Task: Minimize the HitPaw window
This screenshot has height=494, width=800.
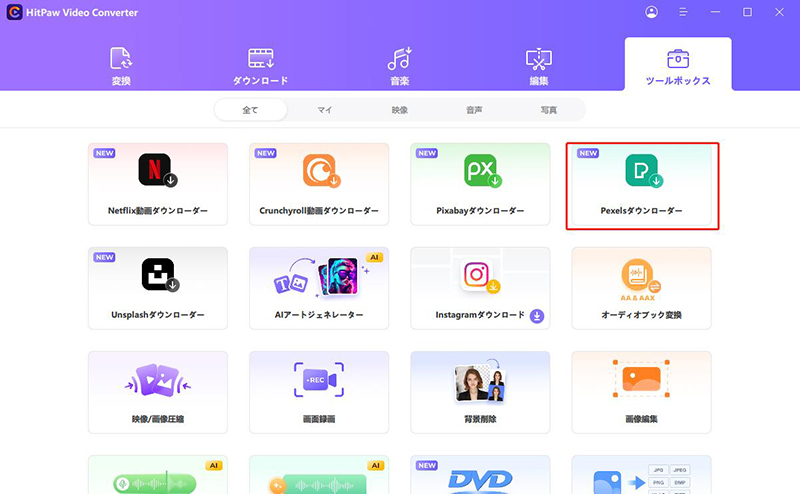Action: pos(715,12)
